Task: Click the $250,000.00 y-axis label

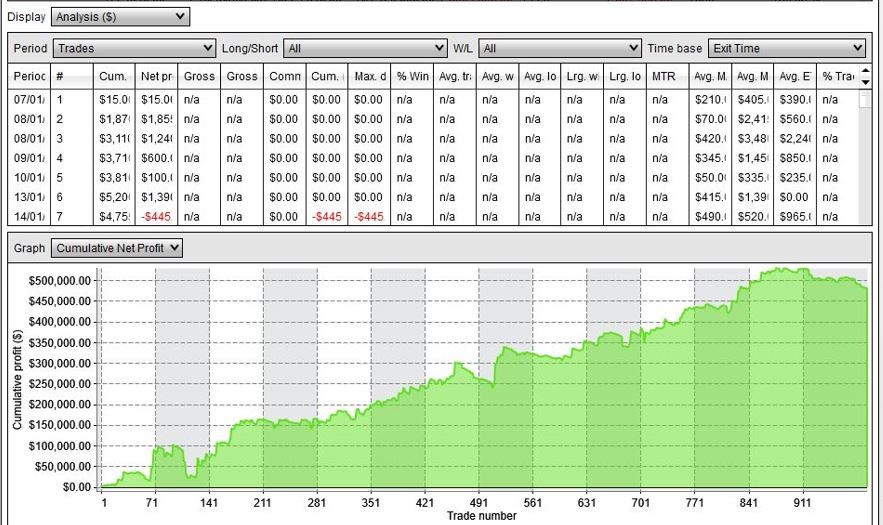Action: click(60, 384)
